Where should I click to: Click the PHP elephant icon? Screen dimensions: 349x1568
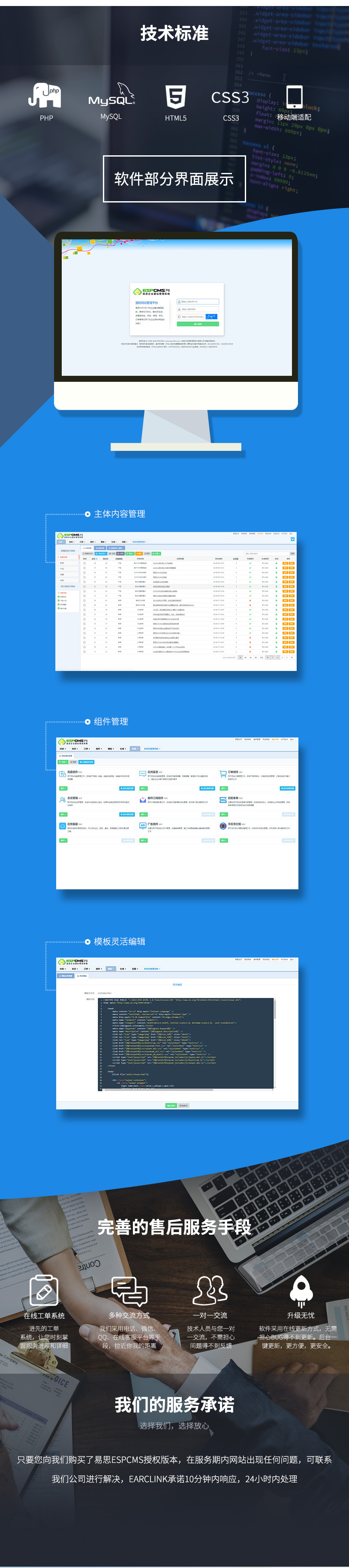[45, 96]
